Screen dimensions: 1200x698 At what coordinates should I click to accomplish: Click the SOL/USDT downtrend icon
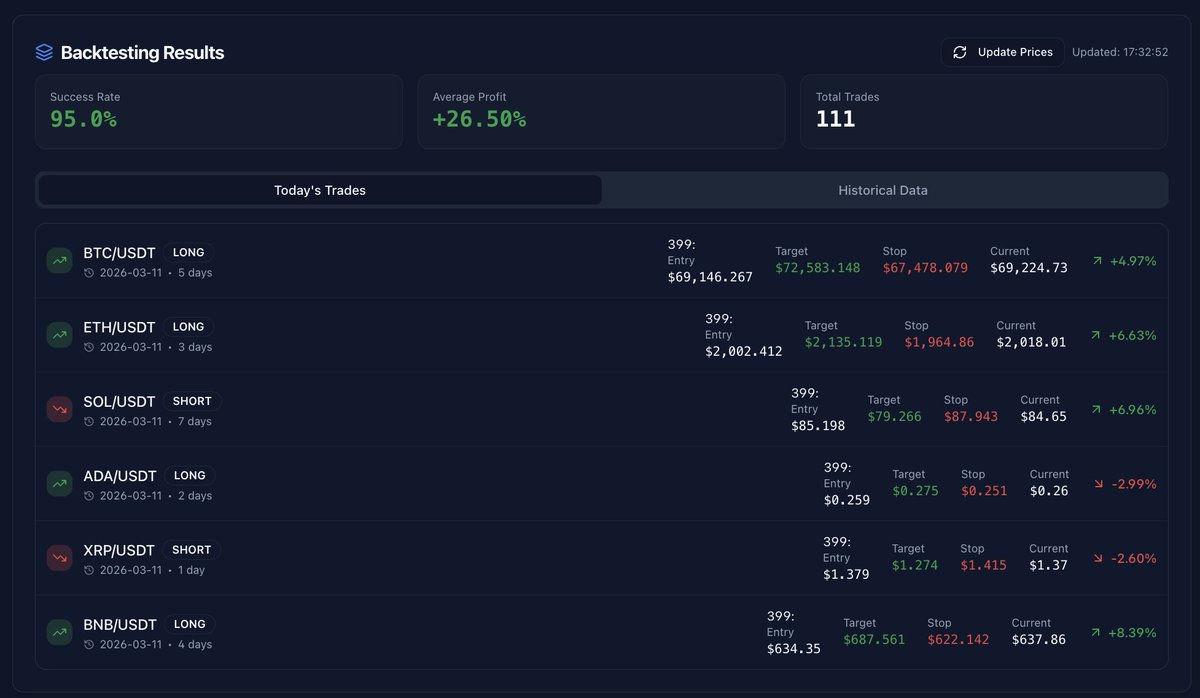tap(60, 409)
